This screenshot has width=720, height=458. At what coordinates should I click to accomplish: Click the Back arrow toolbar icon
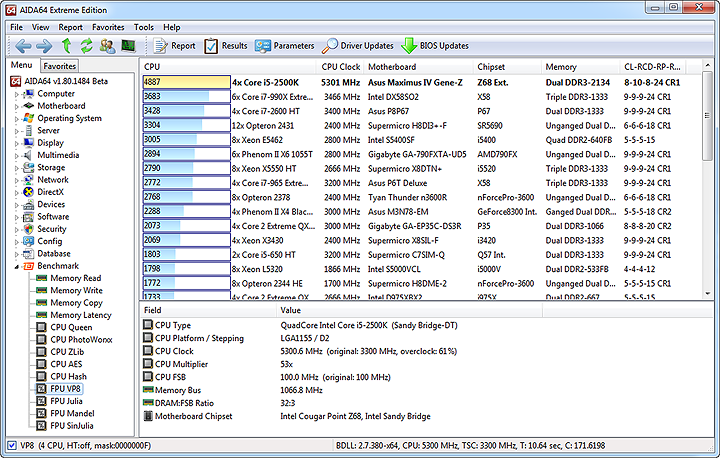tap(23, 46)
